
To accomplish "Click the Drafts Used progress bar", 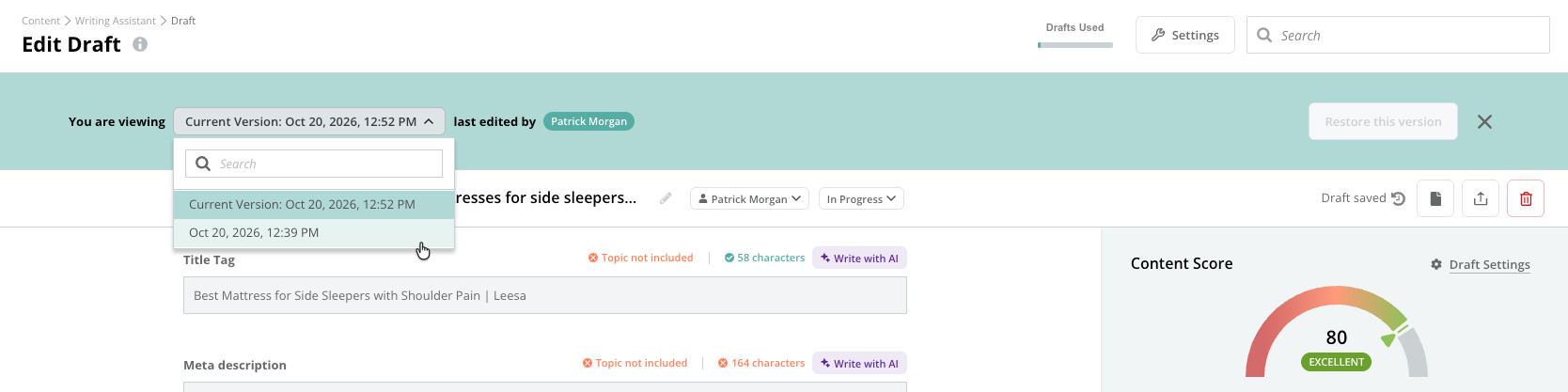I will tap(1075, 44).
